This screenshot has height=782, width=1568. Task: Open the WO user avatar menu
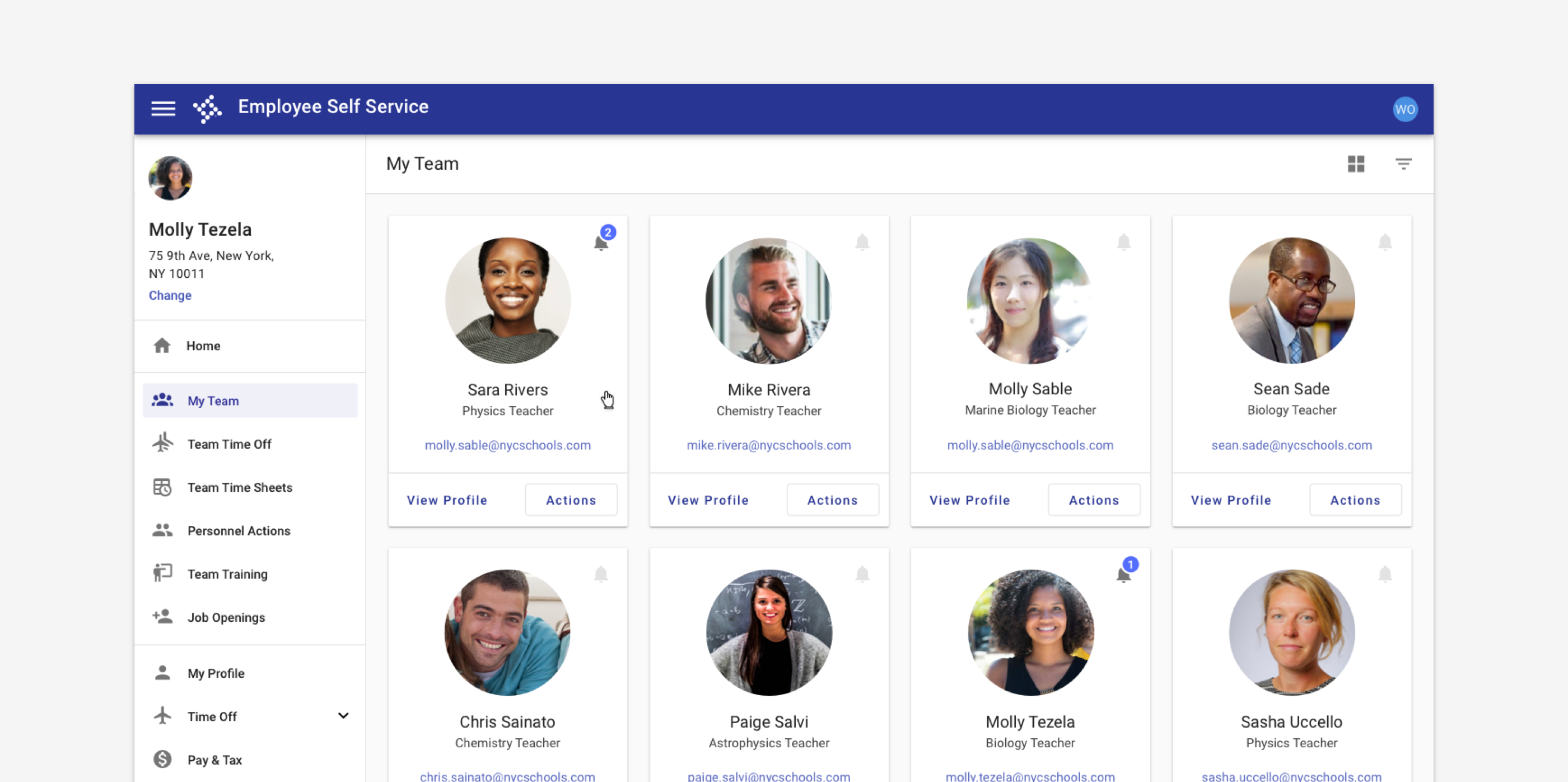1405,109
